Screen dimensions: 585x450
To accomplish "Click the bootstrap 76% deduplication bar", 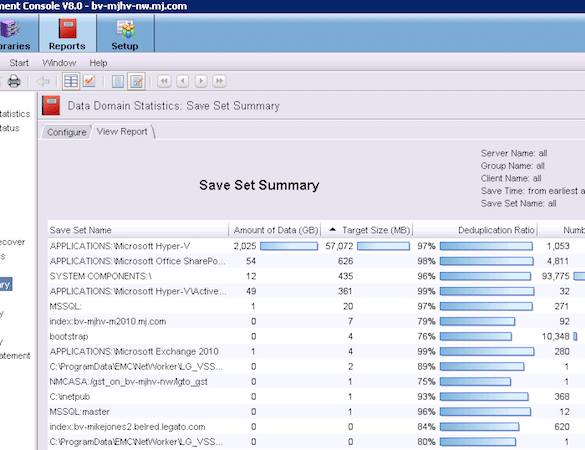I will (x=476, y=336).
